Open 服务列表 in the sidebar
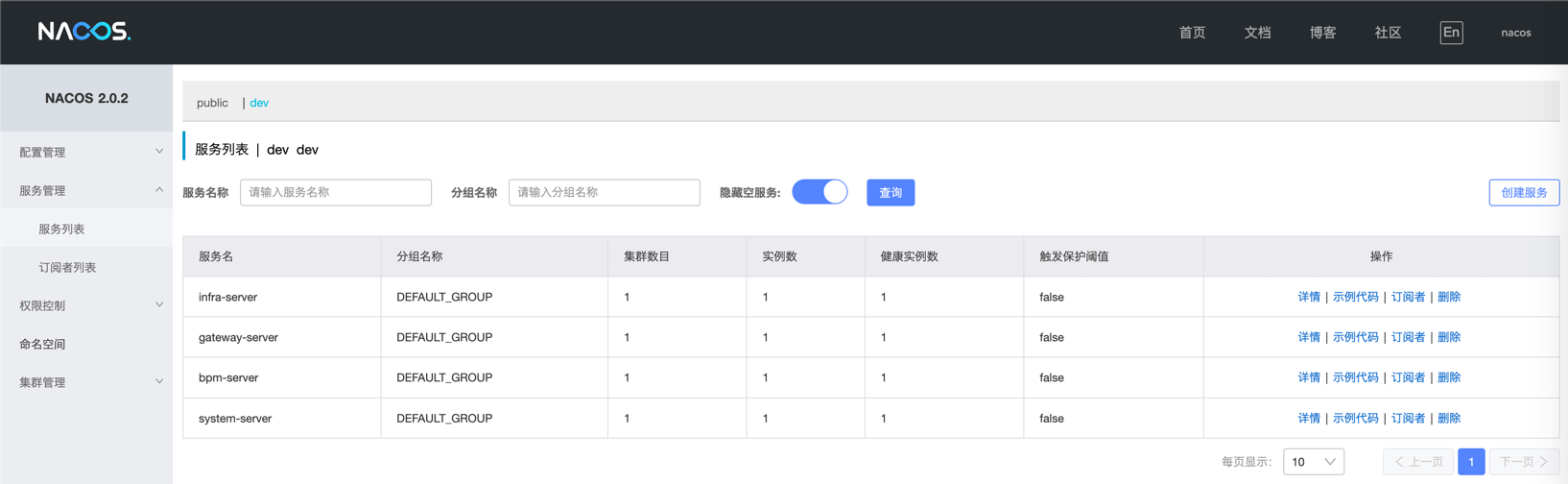Screen dimensions: 1568x484 61,229
